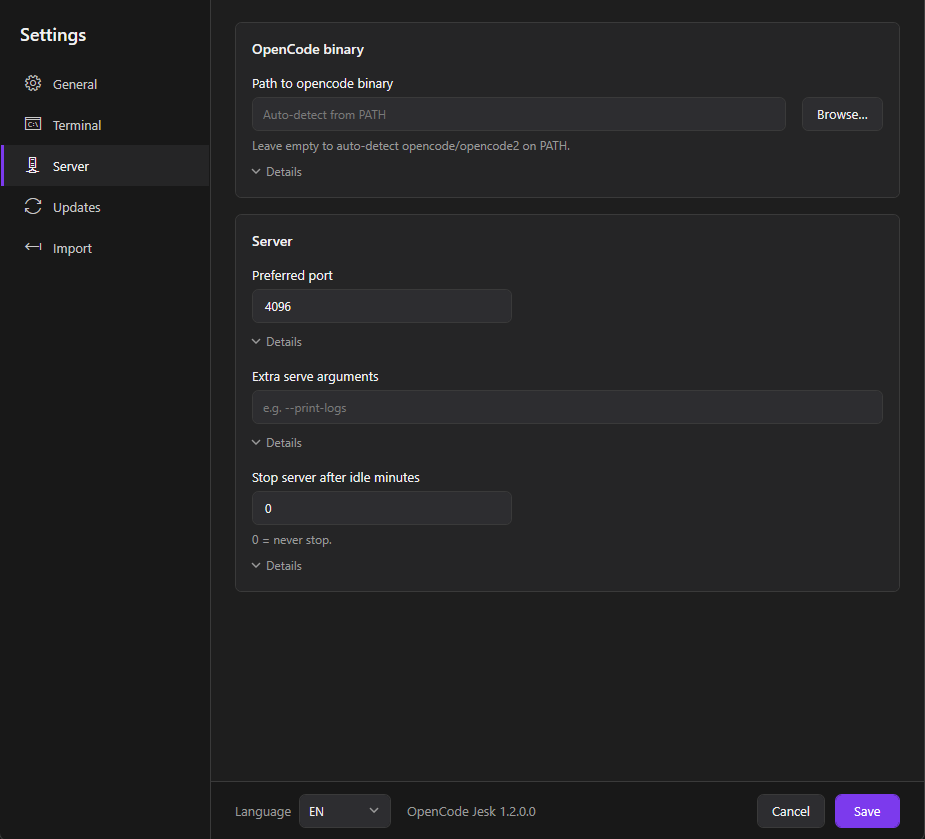Click the 'Preferred port' label
Screen dimensions: 925x839
coord(292,276)
